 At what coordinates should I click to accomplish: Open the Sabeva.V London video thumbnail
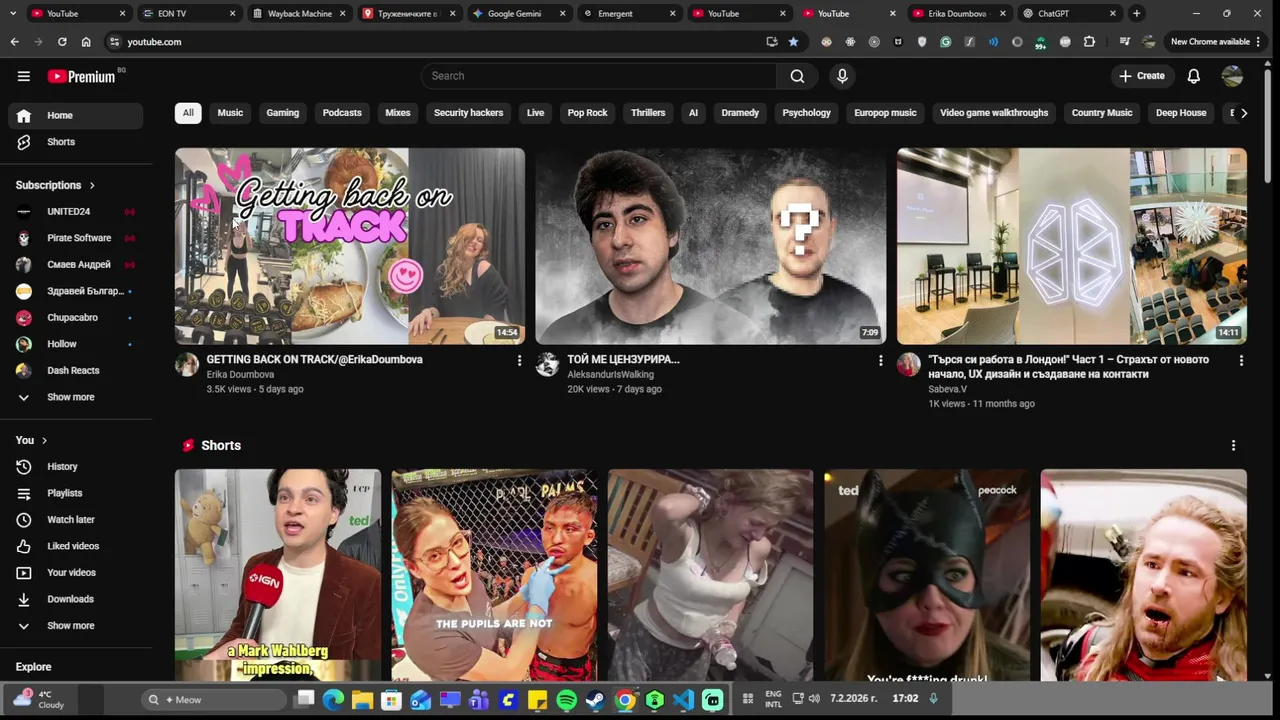(x=1072, y=246)
